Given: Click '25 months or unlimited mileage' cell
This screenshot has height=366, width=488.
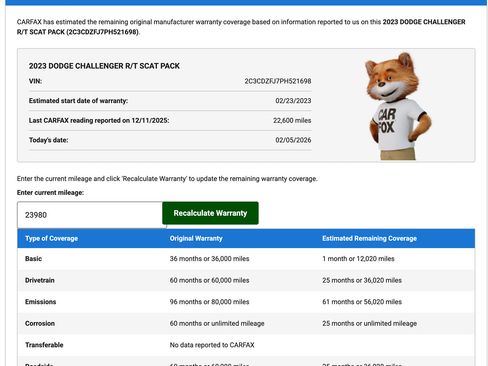Looking at the screenshot, I should [x=369, y=323].
